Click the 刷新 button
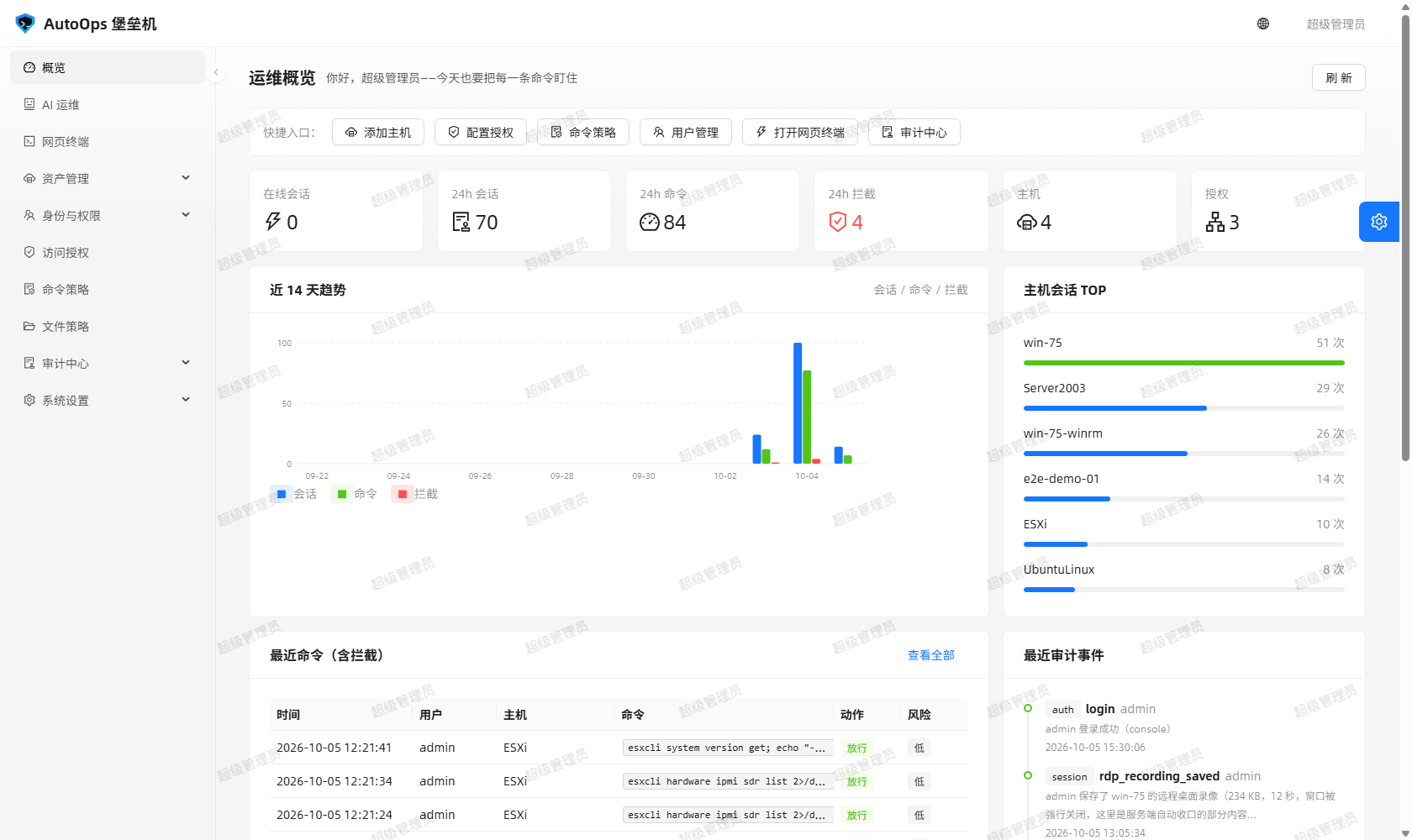 1338,77
